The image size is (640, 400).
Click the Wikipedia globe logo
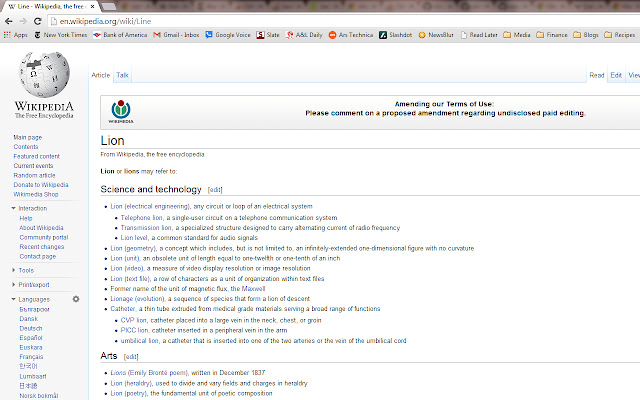44,74
